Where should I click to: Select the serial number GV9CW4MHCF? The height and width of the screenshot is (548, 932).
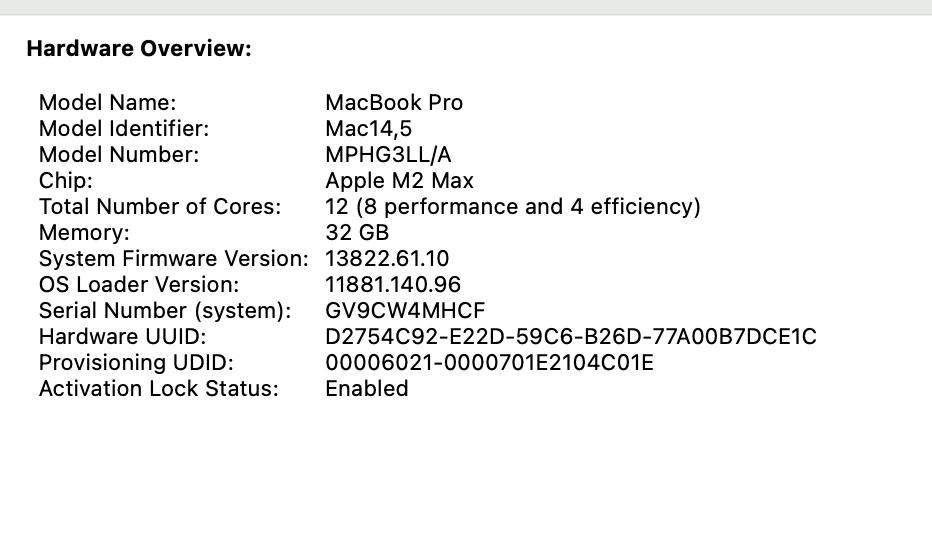pos(405,311)
